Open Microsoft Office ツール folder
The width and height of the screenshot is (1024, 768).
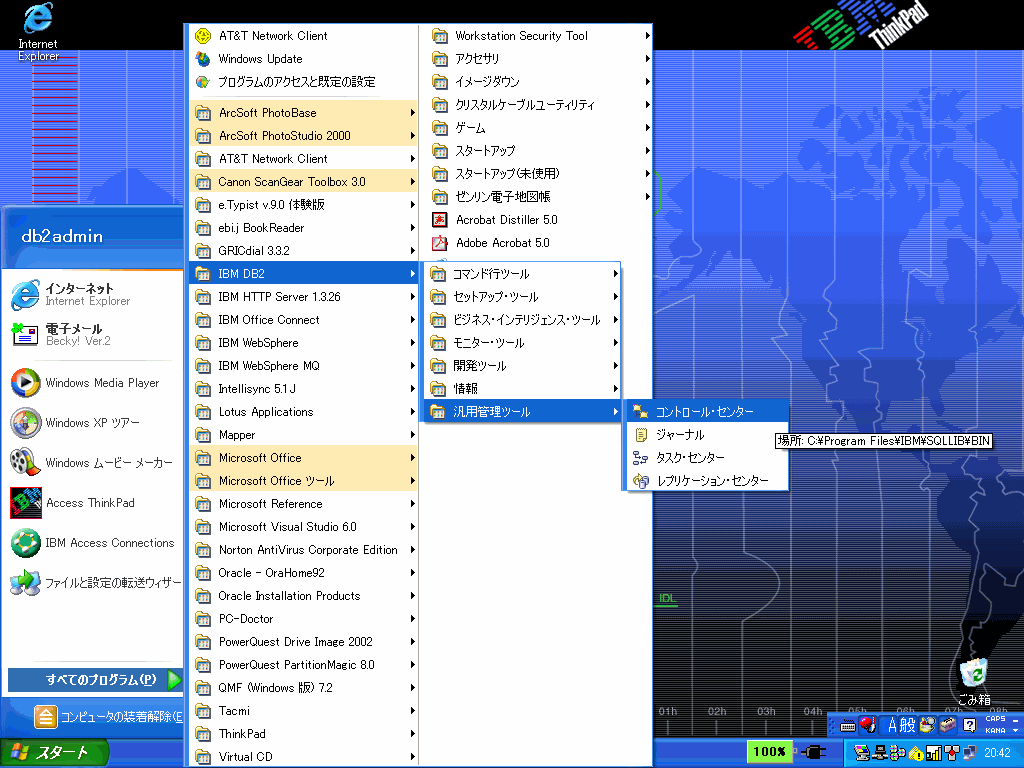pyautogui.click(x=303, y=481)
